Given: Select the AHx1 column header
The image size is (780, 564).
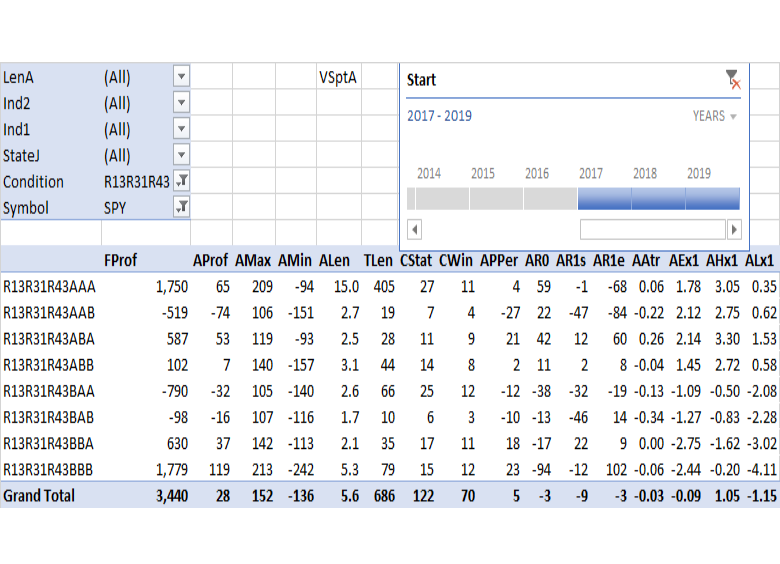Looking at the screenshot, I should 722,261.
